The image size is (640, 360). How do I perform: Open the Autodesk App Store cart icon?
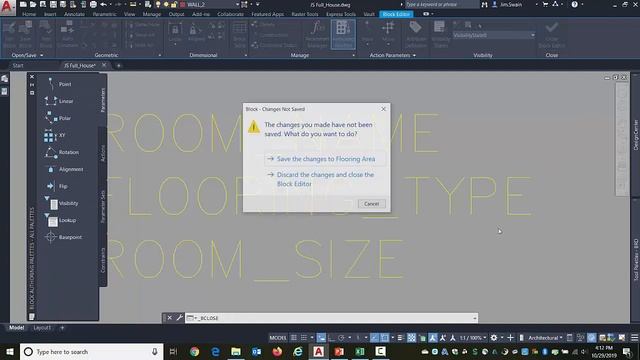pos(545,4)
